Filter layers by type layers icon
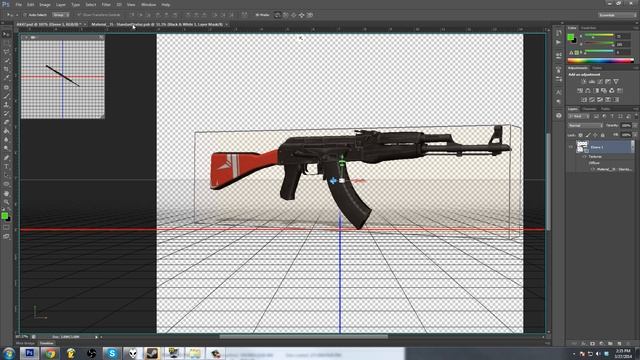 click(x=612, y=116)
